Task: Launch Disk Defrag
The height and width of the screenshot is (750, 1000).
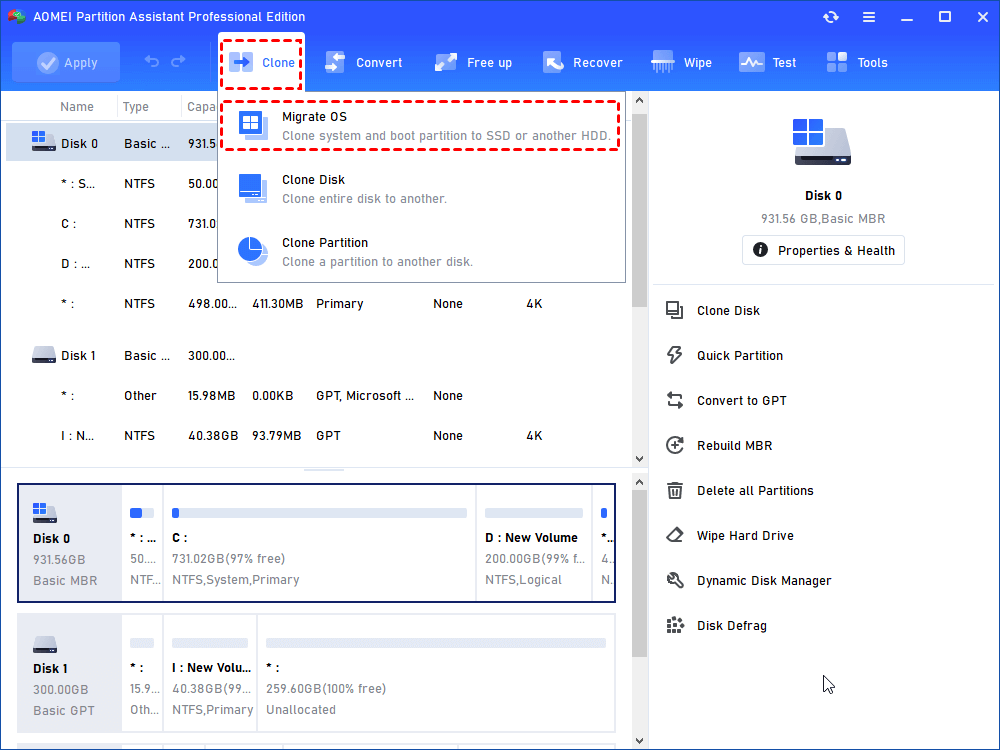Action: click(732, 626)
